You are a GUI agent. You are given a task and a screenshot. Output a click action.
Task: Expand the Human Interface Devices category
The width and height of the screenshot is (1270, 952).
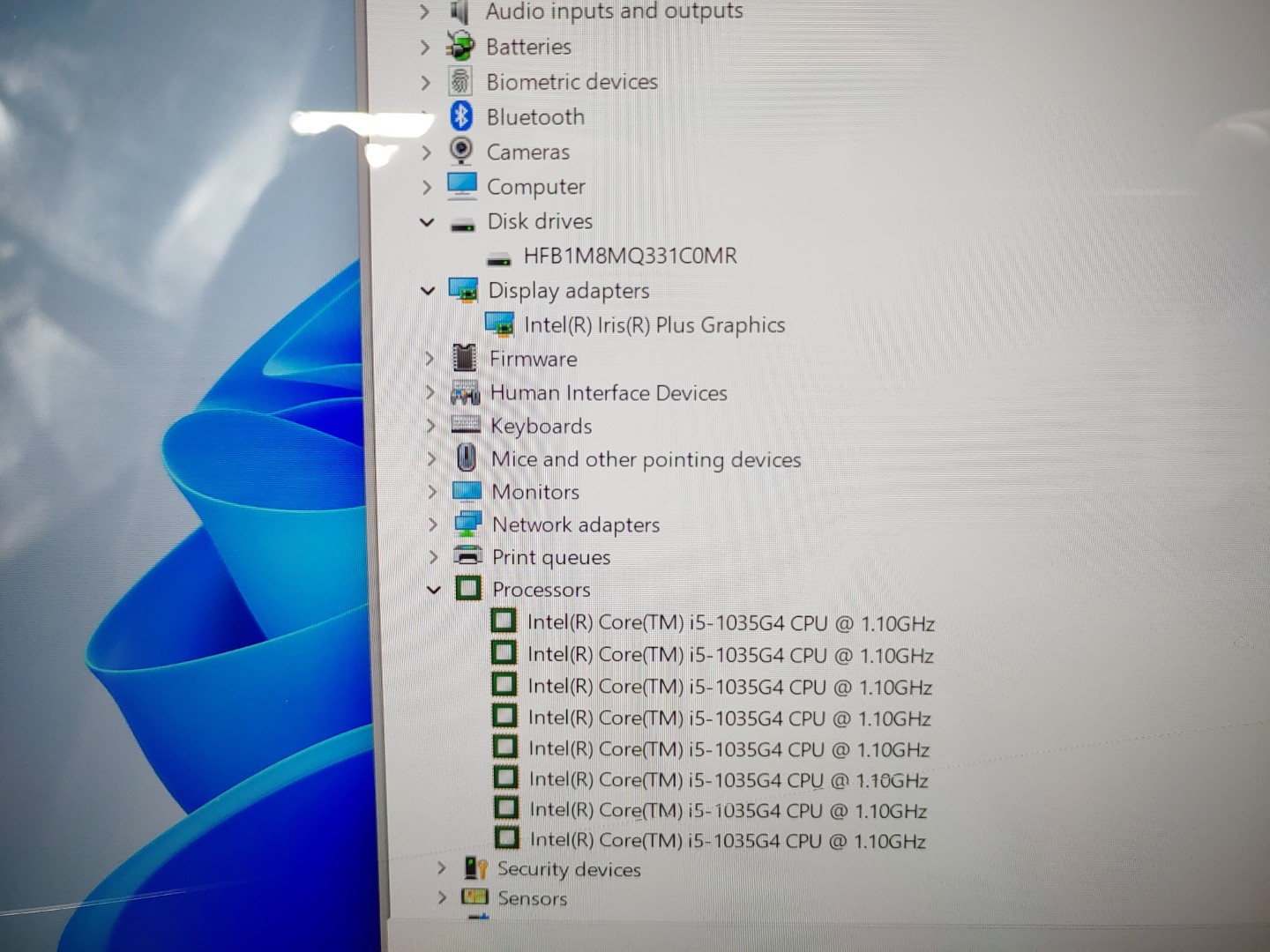430,392
